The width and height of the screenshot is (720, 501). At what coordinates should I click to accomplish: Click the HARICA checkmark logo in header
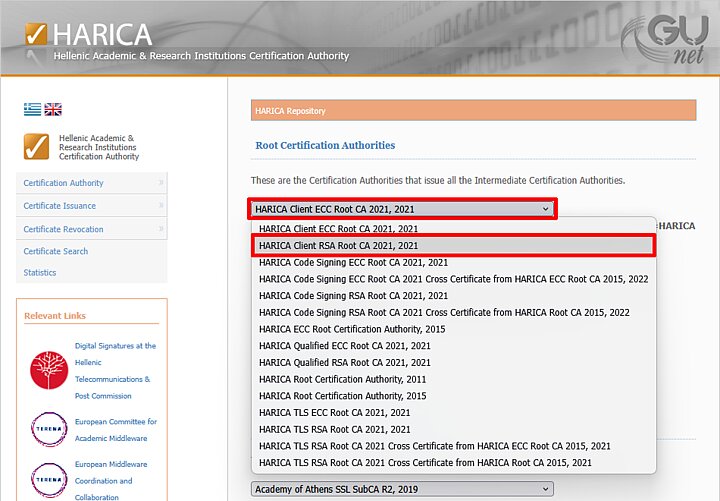click(36, 34)
